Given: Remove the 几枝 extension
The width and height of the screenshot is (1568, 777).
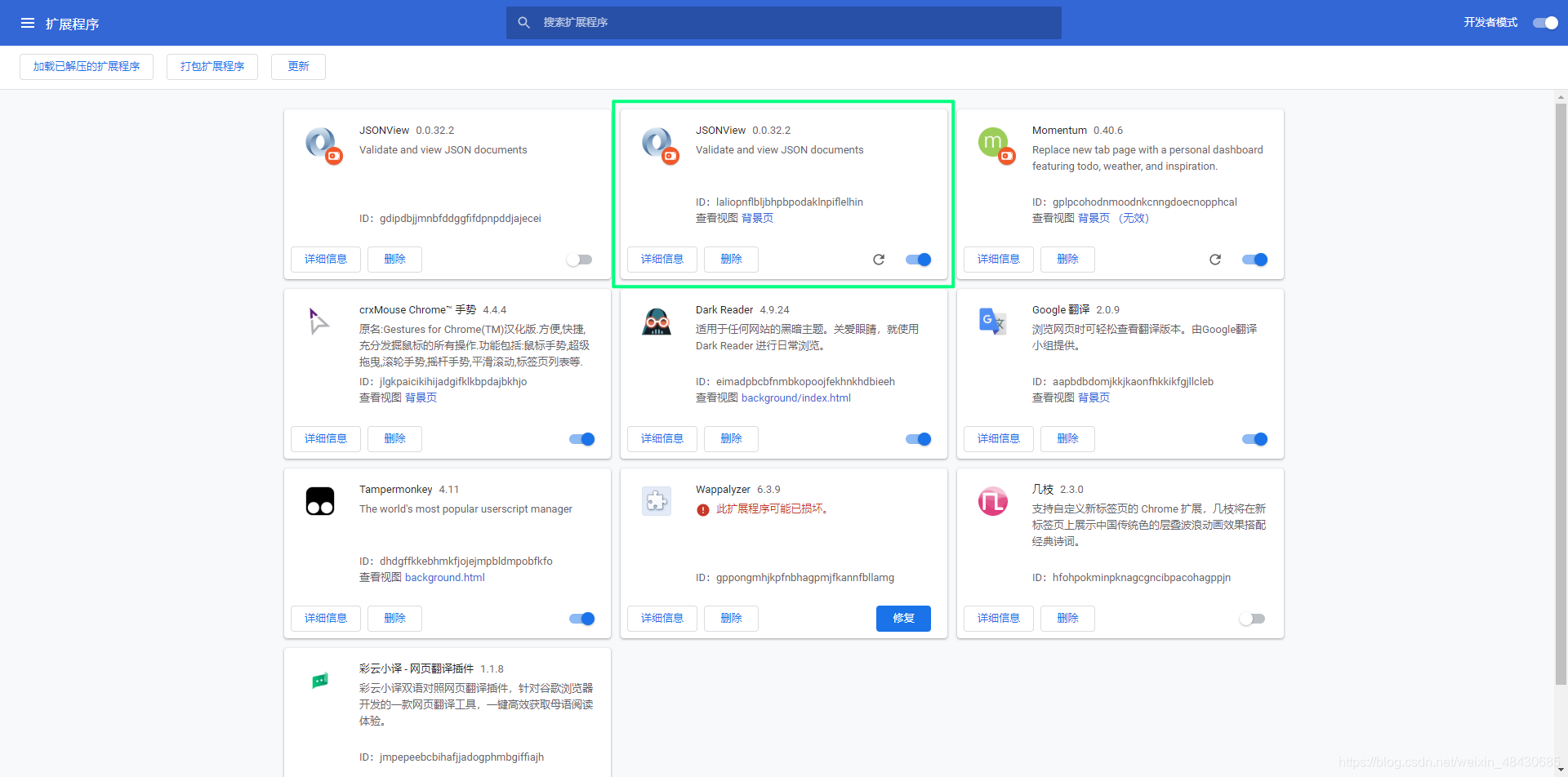Looking at the screenshot, I should (1067, 619).
